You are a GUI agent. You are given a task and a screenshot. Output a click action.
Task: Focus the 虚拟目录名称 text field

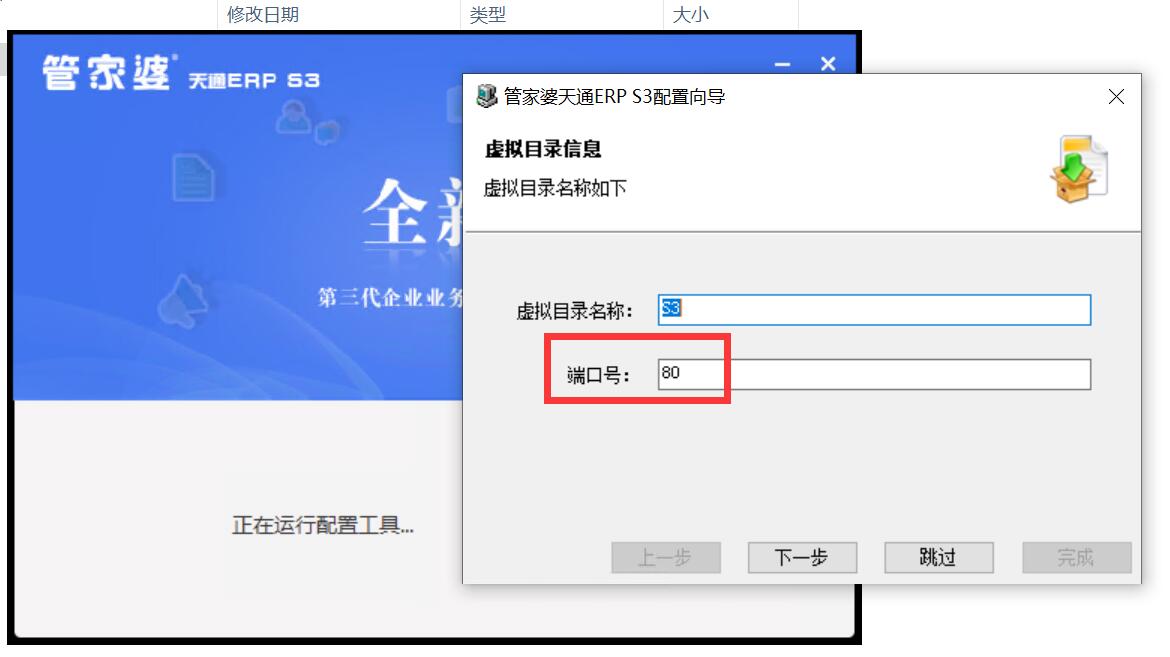pos(874,309)
